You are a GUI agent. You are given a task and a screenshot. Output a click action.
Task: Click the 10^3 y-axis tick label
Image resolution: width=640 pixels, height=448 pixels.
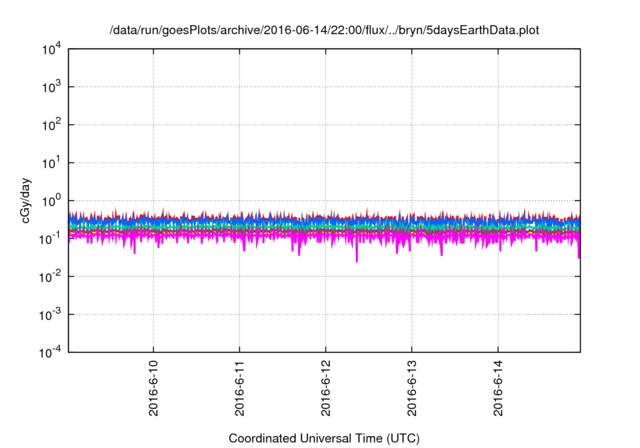click(51, 87)
